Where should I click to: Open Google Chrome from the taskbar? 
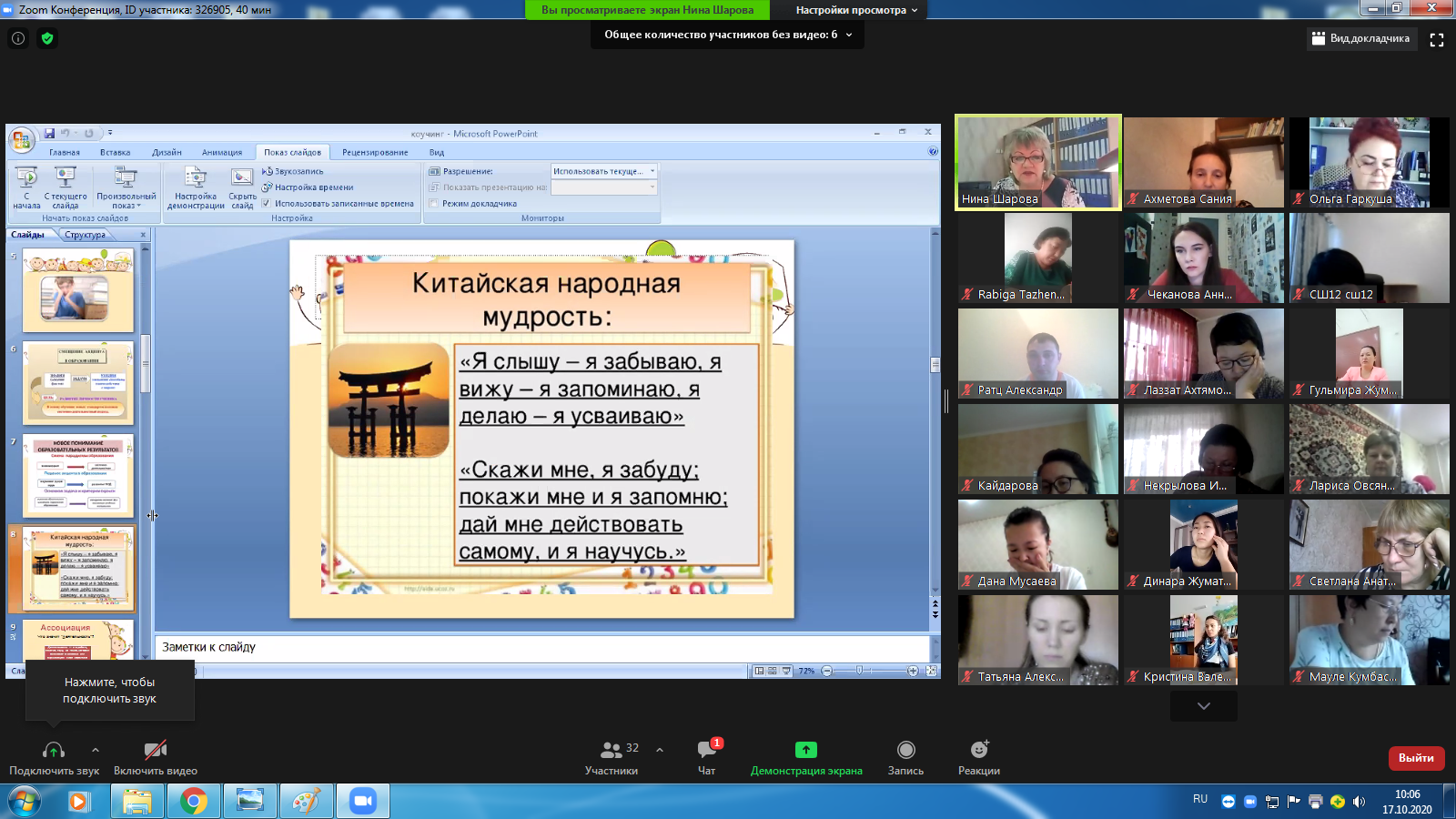(193, 801)
